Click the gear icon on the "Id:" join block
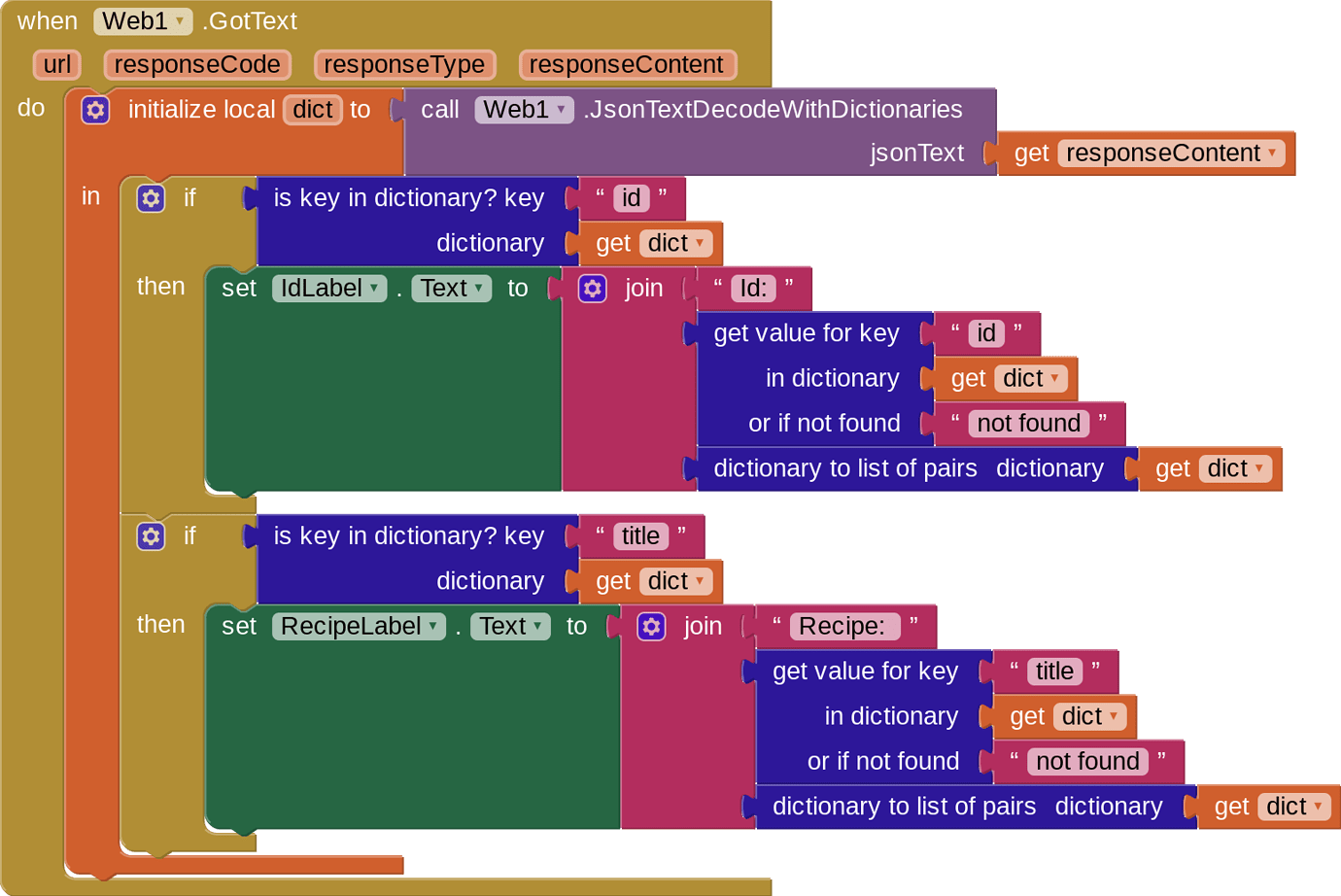Image resolution: width=1341 pixels, height=896 pixels. tap(593, 288)
